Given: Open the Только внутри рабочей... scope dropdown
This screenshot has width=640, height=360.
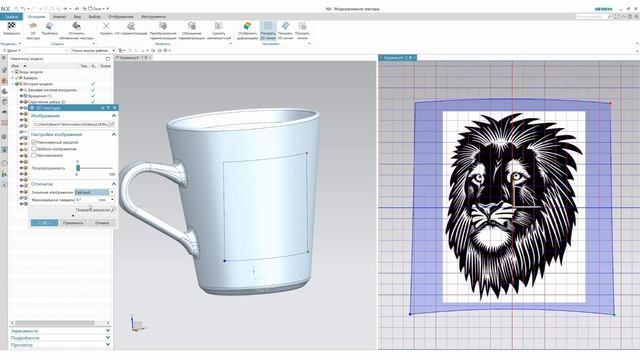Looking at the screenshot, I should coord(93,51).
